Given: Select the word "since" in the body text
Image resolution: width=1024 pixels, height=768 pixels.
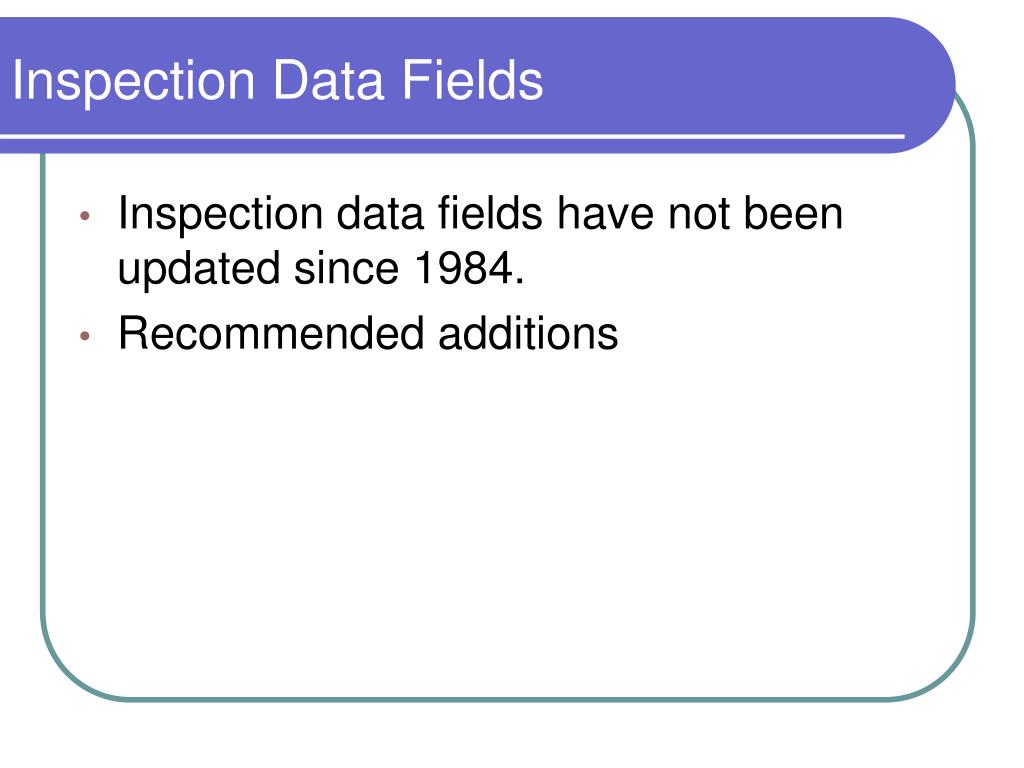Looking at the screenshot, I should (346, 268).
